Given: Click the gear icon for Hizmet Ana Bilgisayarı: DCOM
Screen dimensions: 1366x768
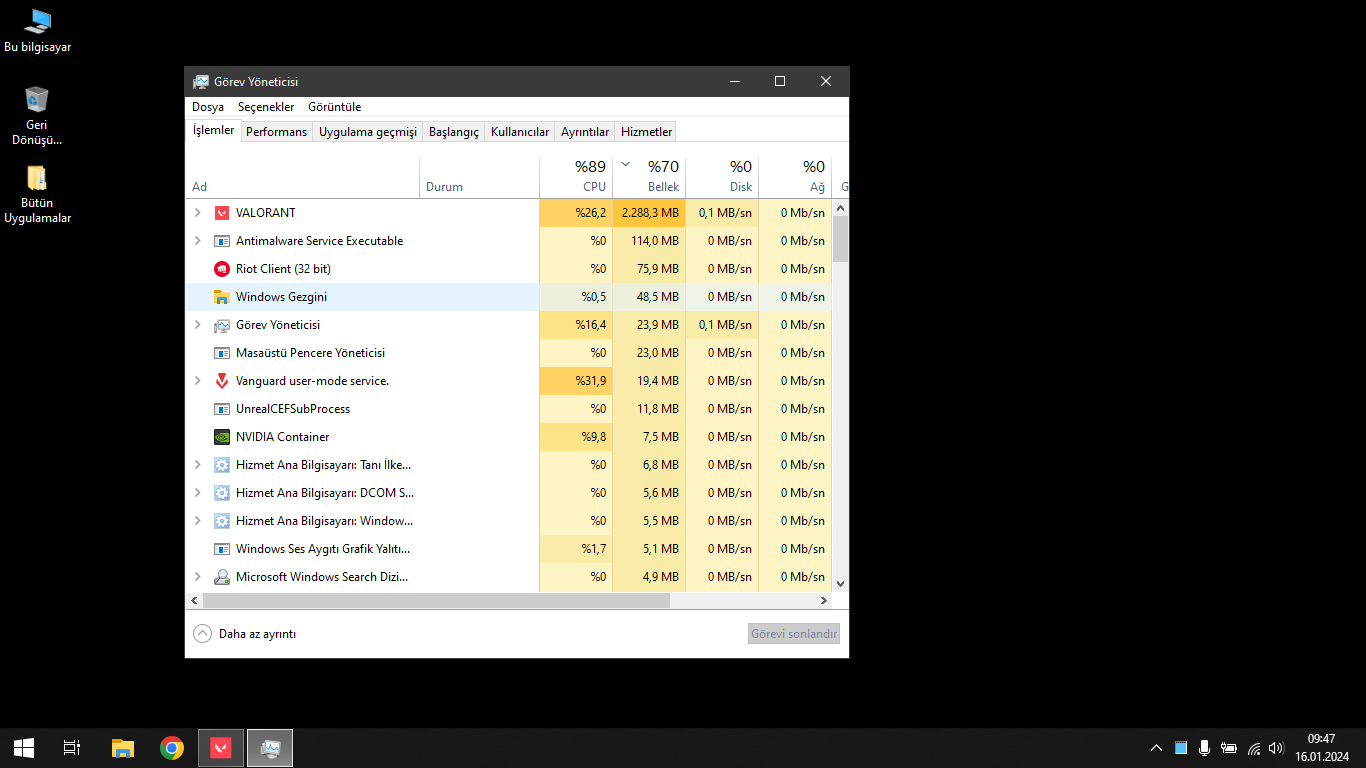Looking at the screenshot, I should 222,493.
